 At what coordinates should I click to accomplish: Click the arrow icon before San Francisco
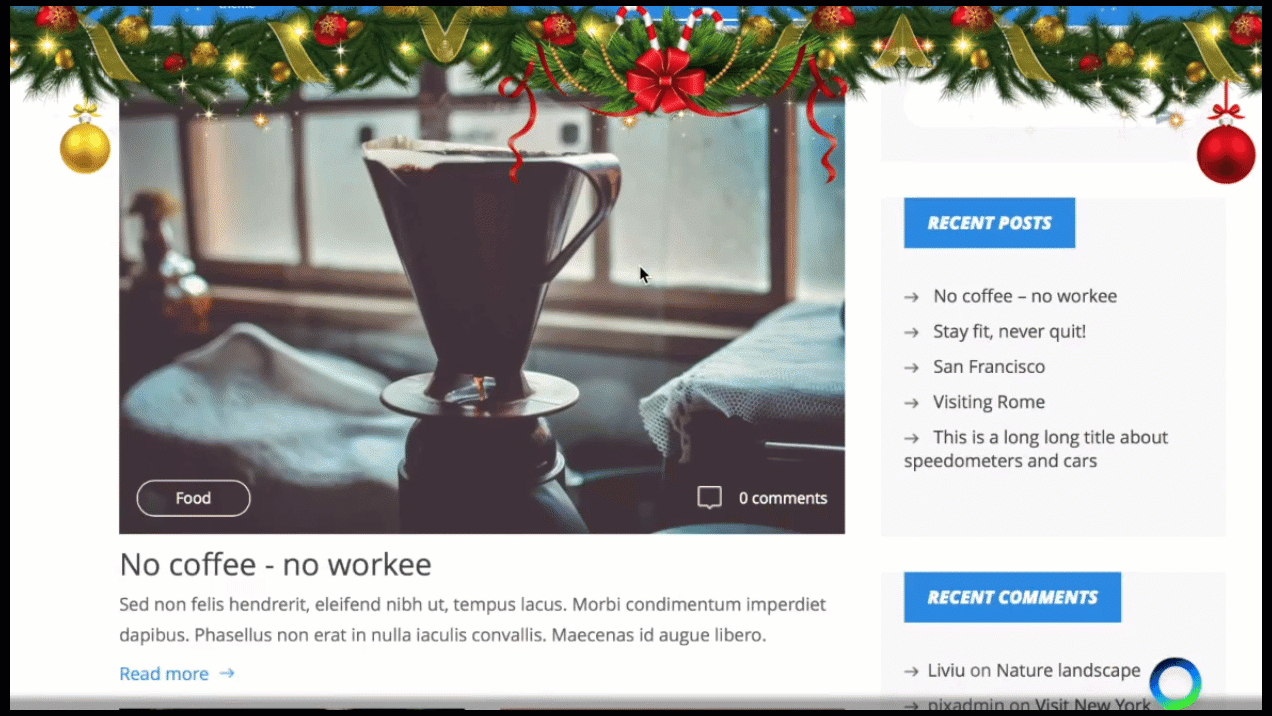(x=911, y=367)
